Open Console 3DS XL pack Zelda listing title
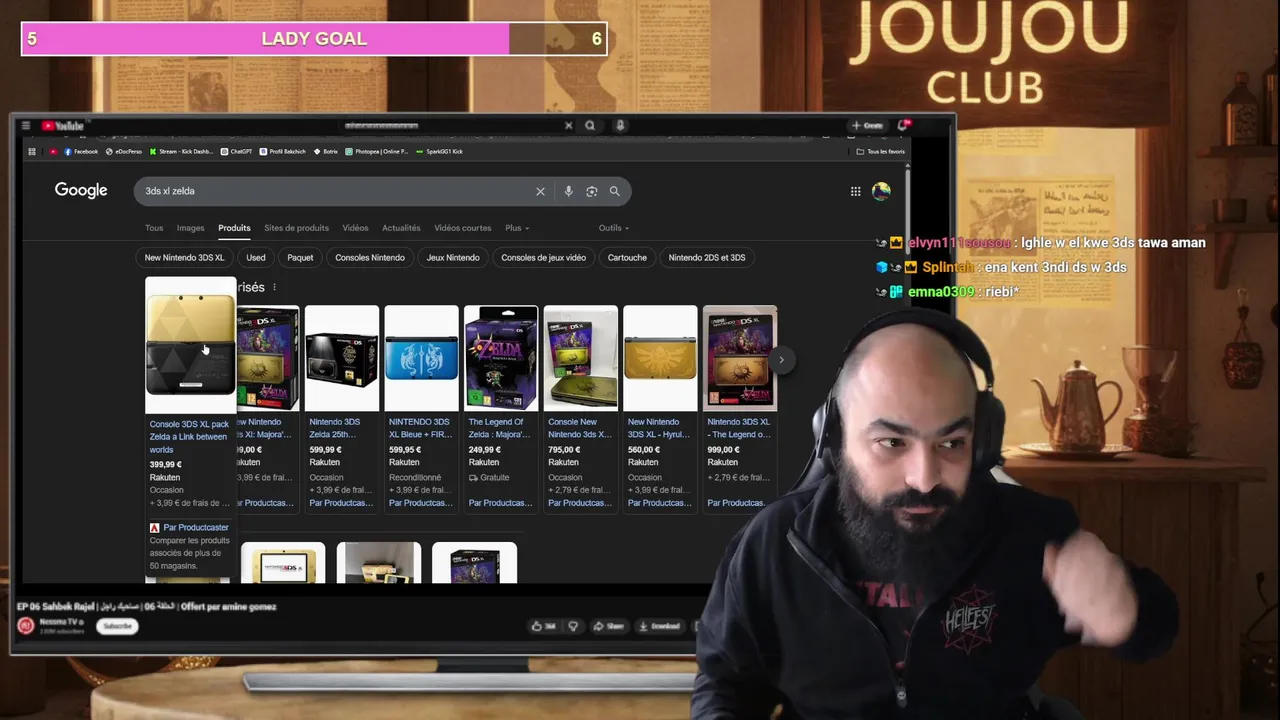Viewport: 1280px width, 720px height. [189, 437]
